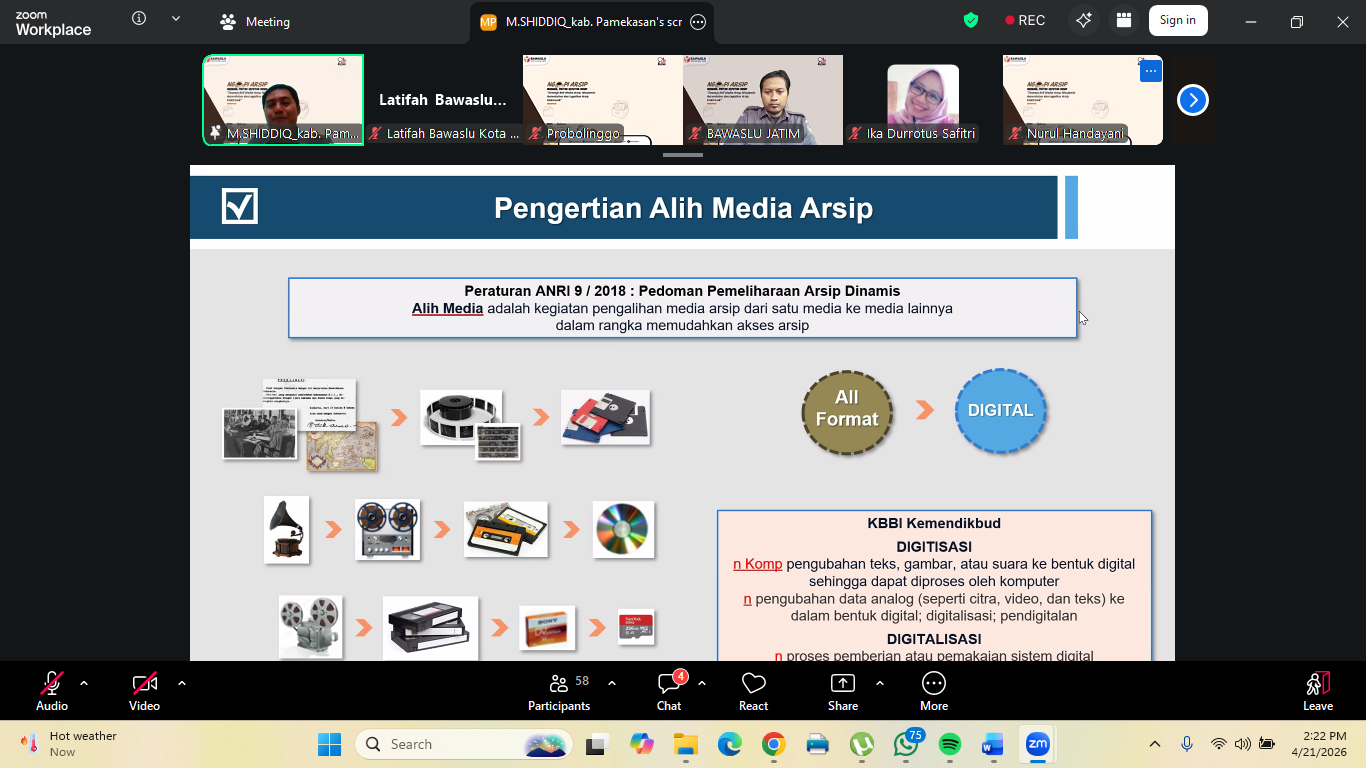
Task: Click the Sign in button
Action: [1177, 21]
